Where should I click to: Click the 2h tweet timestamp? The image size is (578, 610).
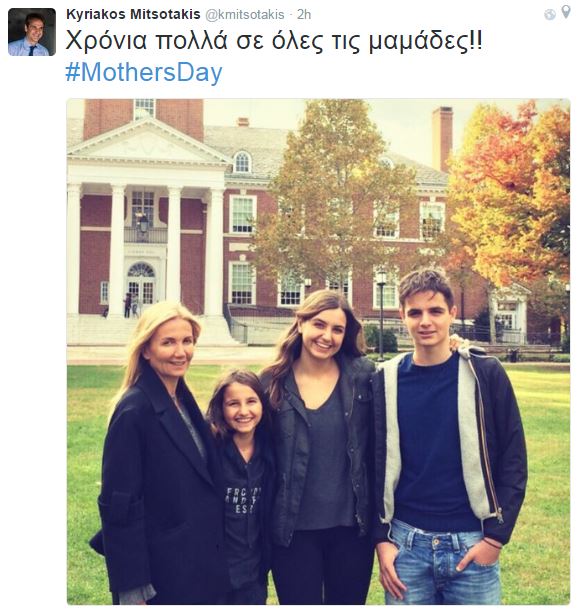pos(304,15)
